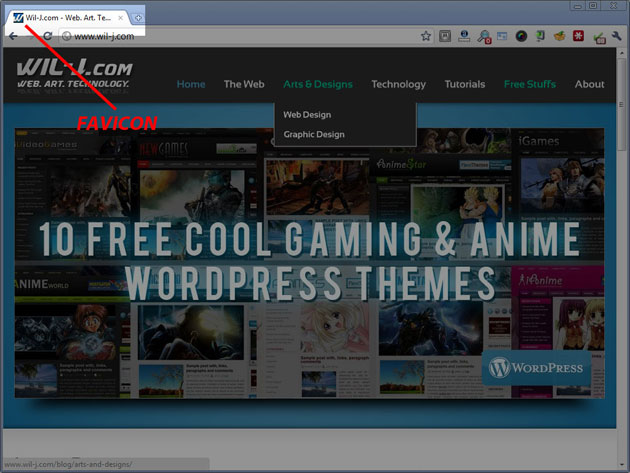Image resolution: width=630 pixels, height=473 pixels.
Task: Maximize the browser window
Action: pos(593,6)
